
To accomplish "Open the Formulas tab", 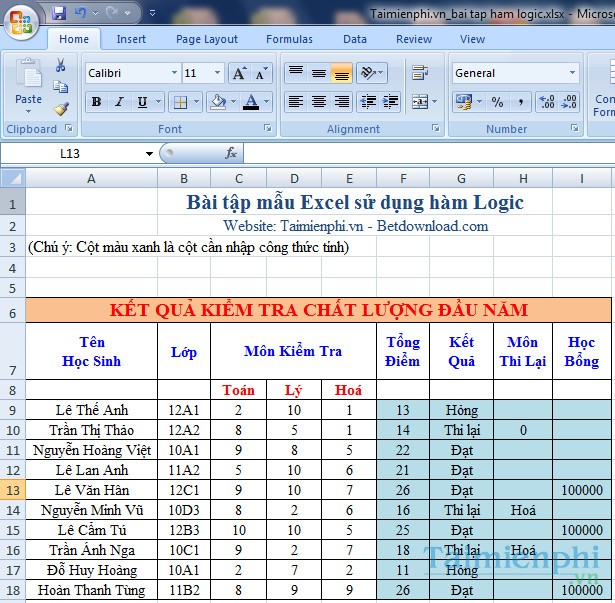I will point(289,39).
